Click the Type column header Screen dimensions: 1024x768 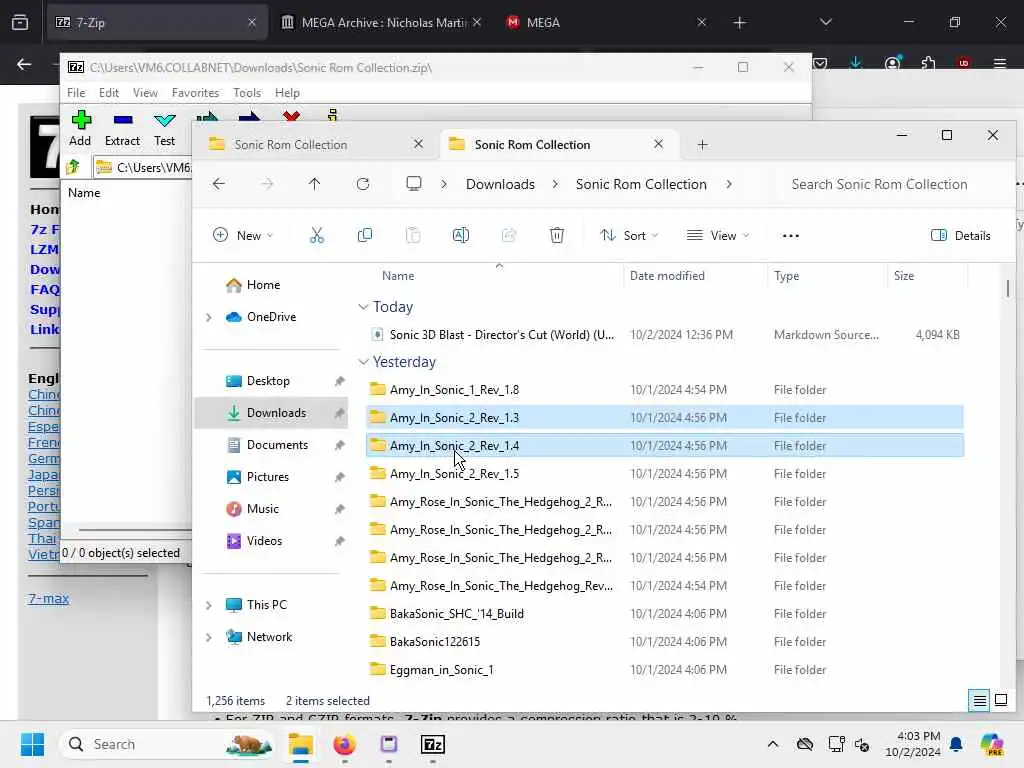(x=786, y=276)
